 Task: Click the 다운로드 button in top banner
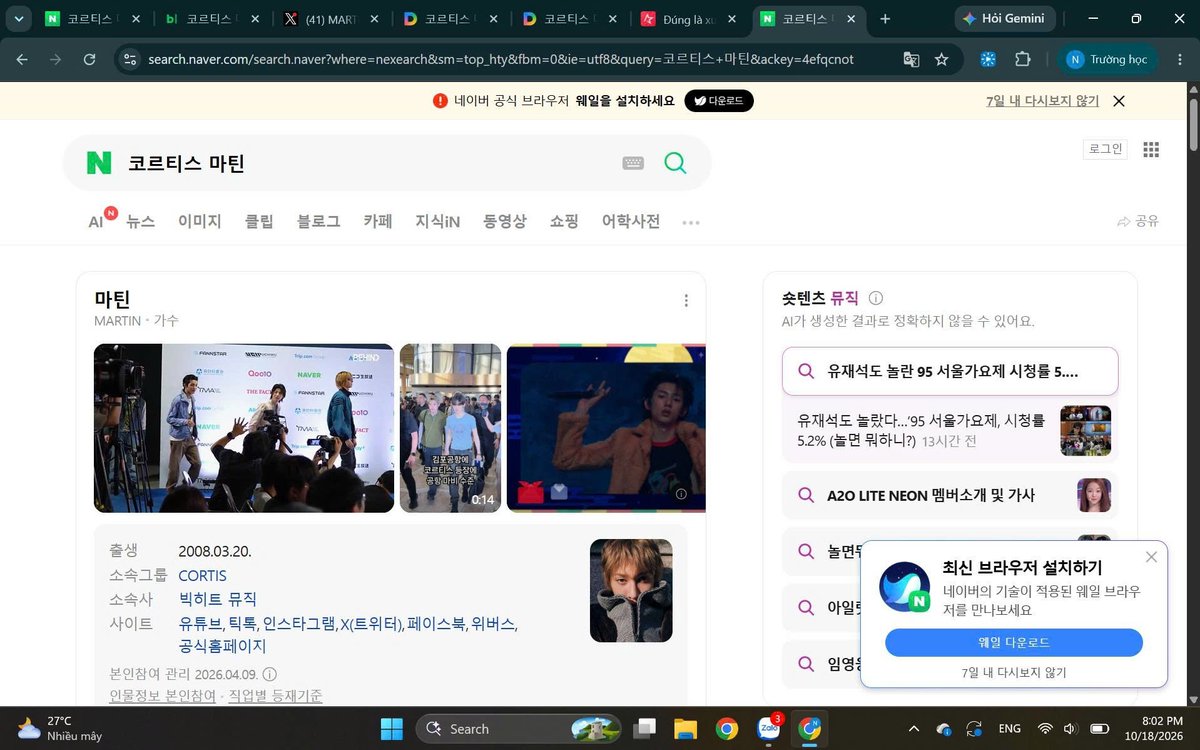718,101
